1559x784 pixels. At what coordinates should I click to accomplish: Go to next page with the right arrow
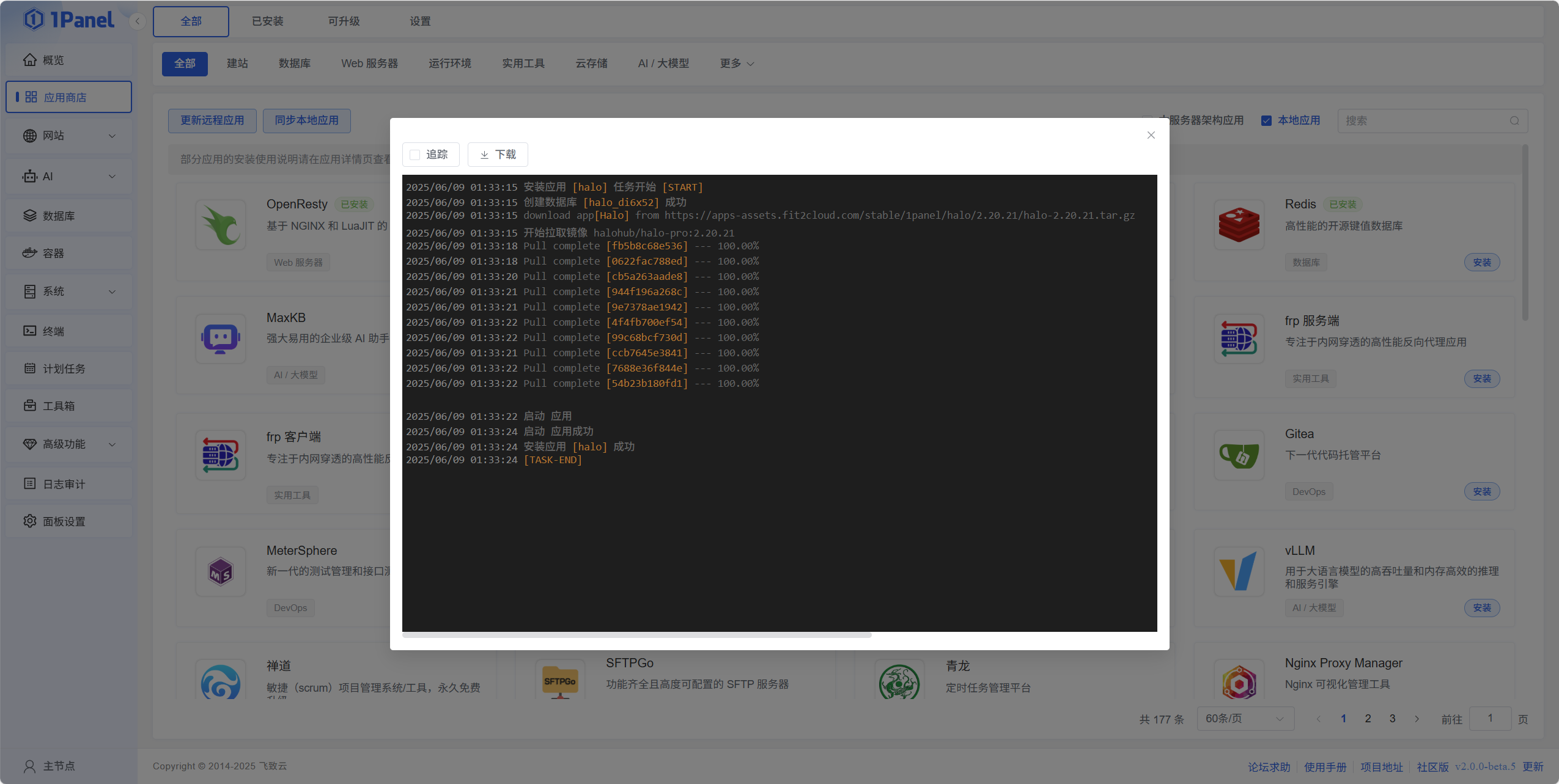pos(1417,719)
